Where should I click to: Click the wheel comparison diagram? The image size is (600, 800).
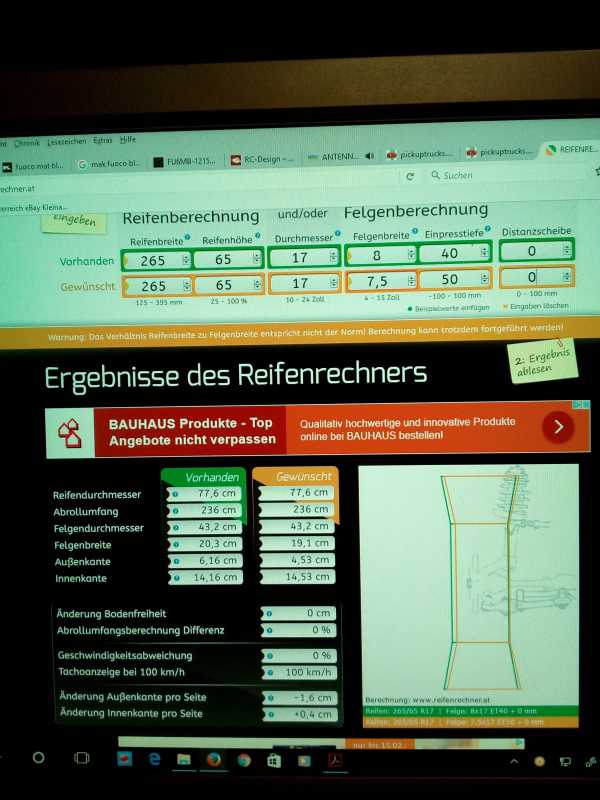(469, 596)
